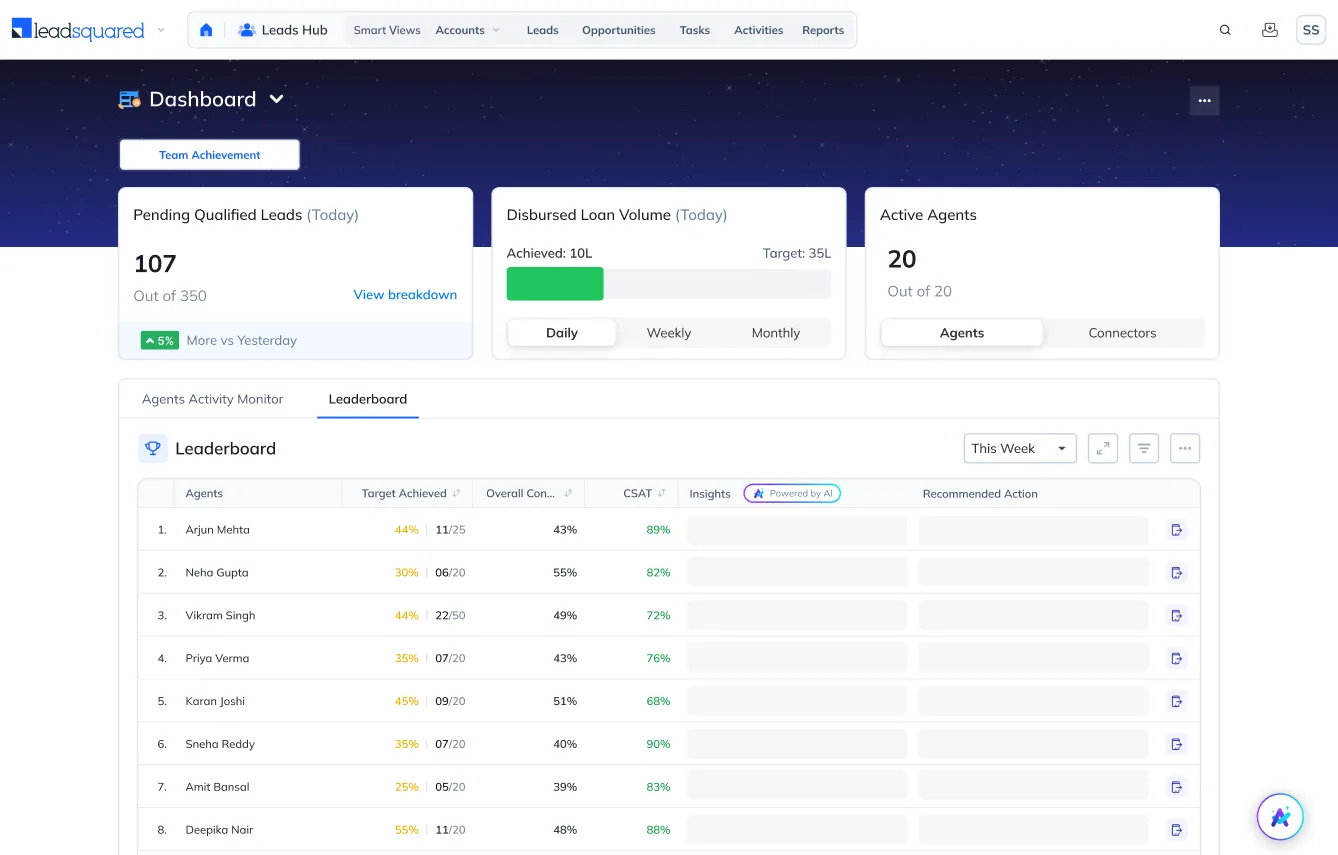This screenshot has width=1338, height=855.
Task: Expand the Dashboard title chevron
Action: coord(277,99)
